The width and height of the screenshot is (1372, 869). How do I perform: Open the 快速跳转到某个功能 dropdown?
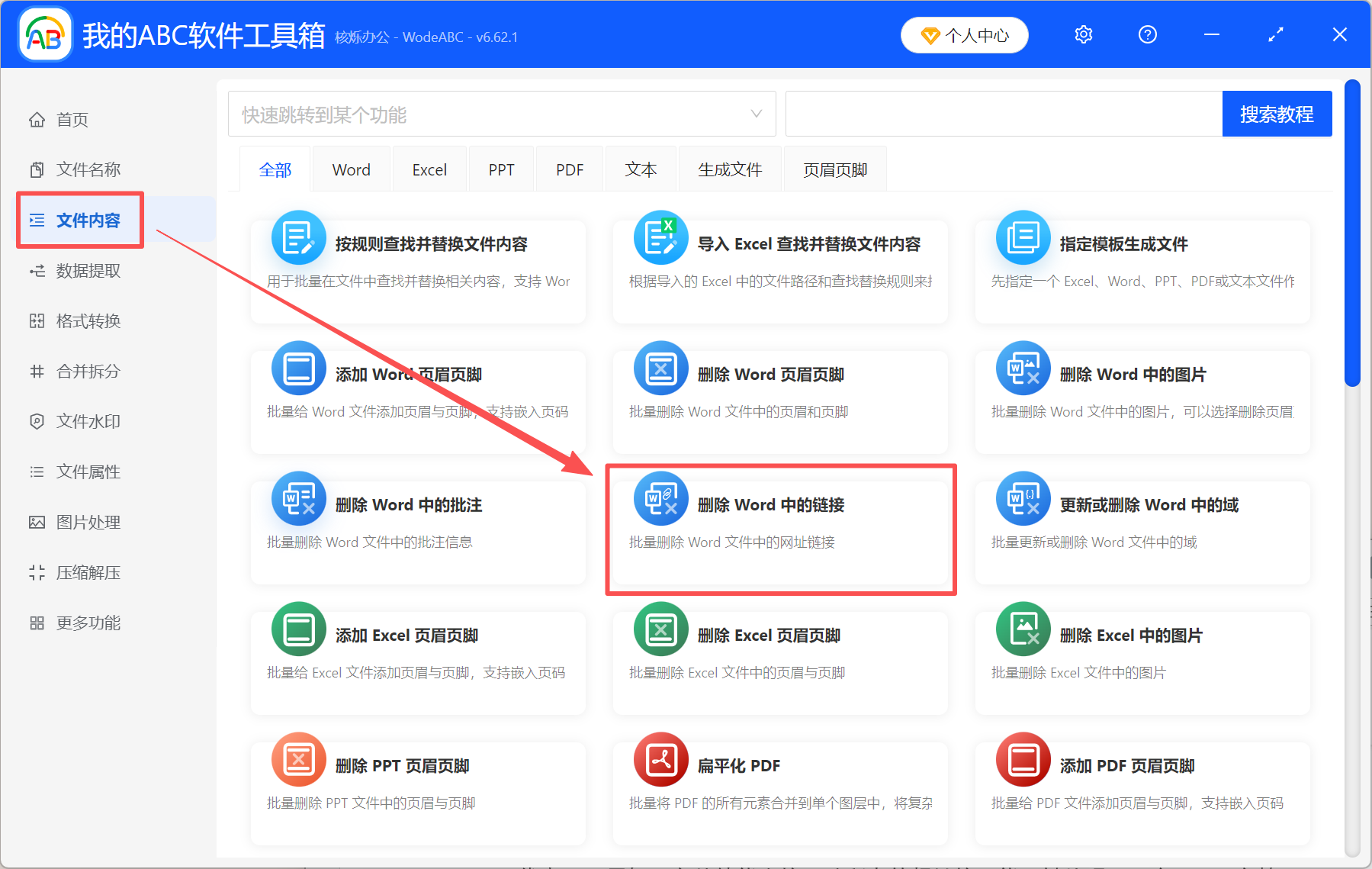click(x=501, y=113)
